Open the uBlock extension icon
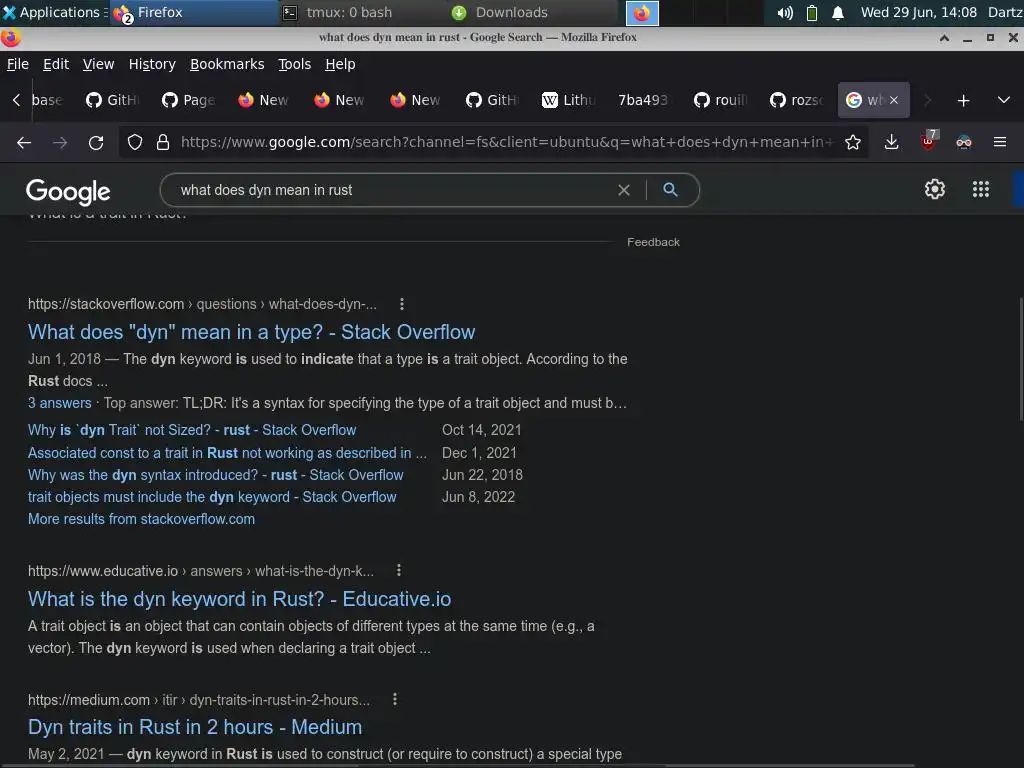 point(928,140)
